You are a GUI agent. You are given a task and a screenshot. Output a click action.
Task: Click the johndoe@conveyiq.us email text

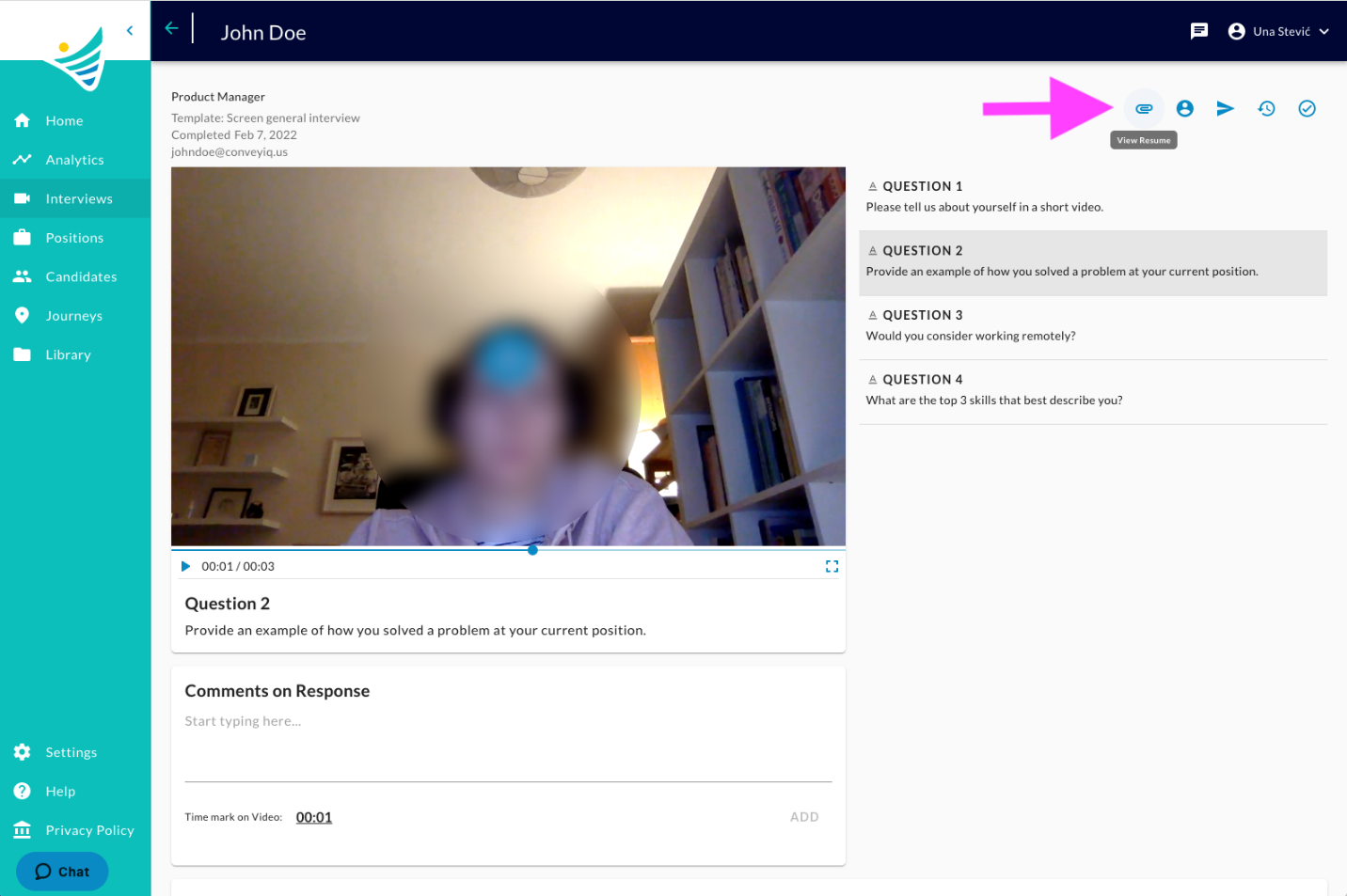[x=230, y=152]
